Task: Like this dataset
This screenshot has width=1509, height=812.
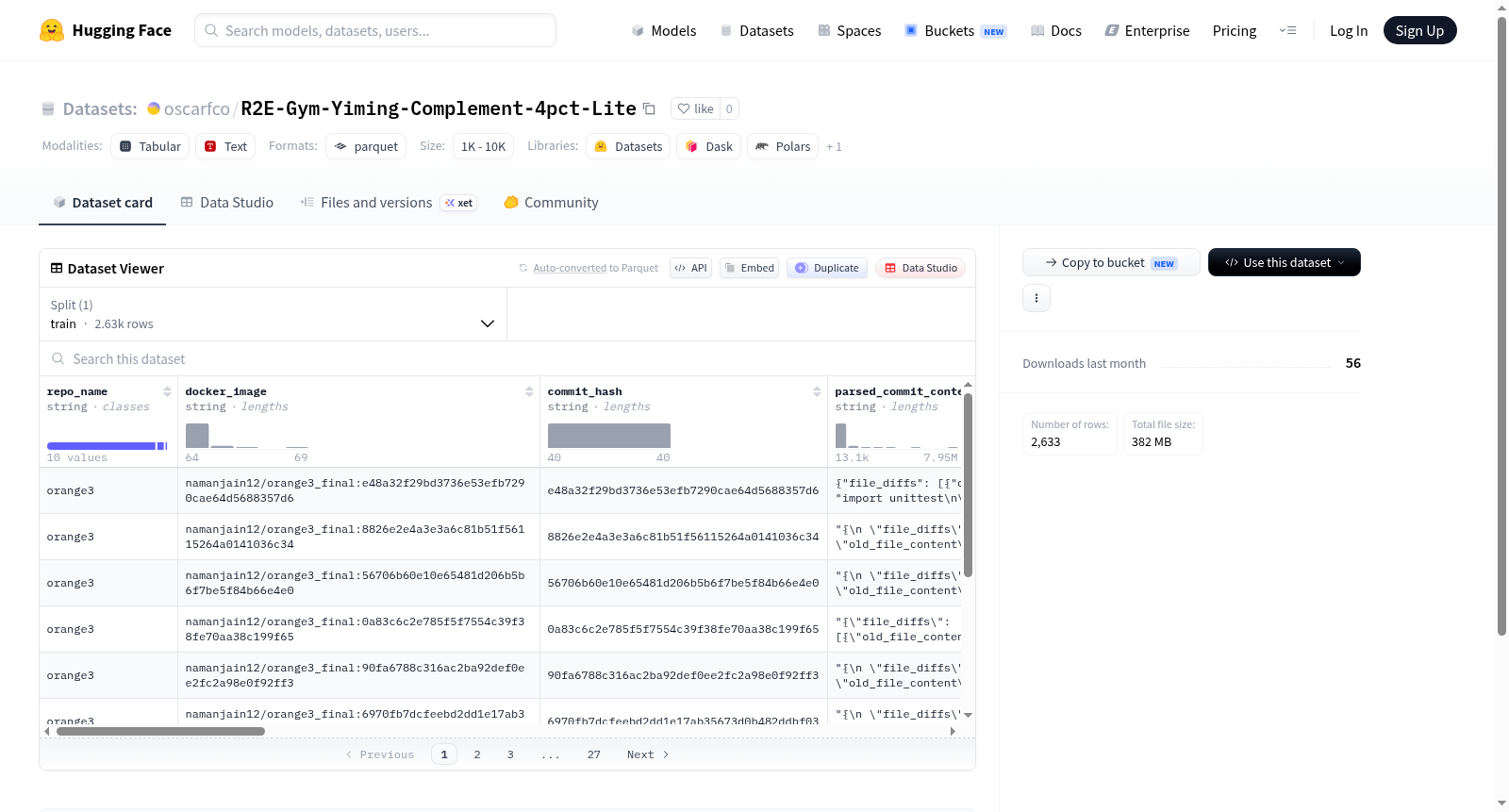Action: 696,108
